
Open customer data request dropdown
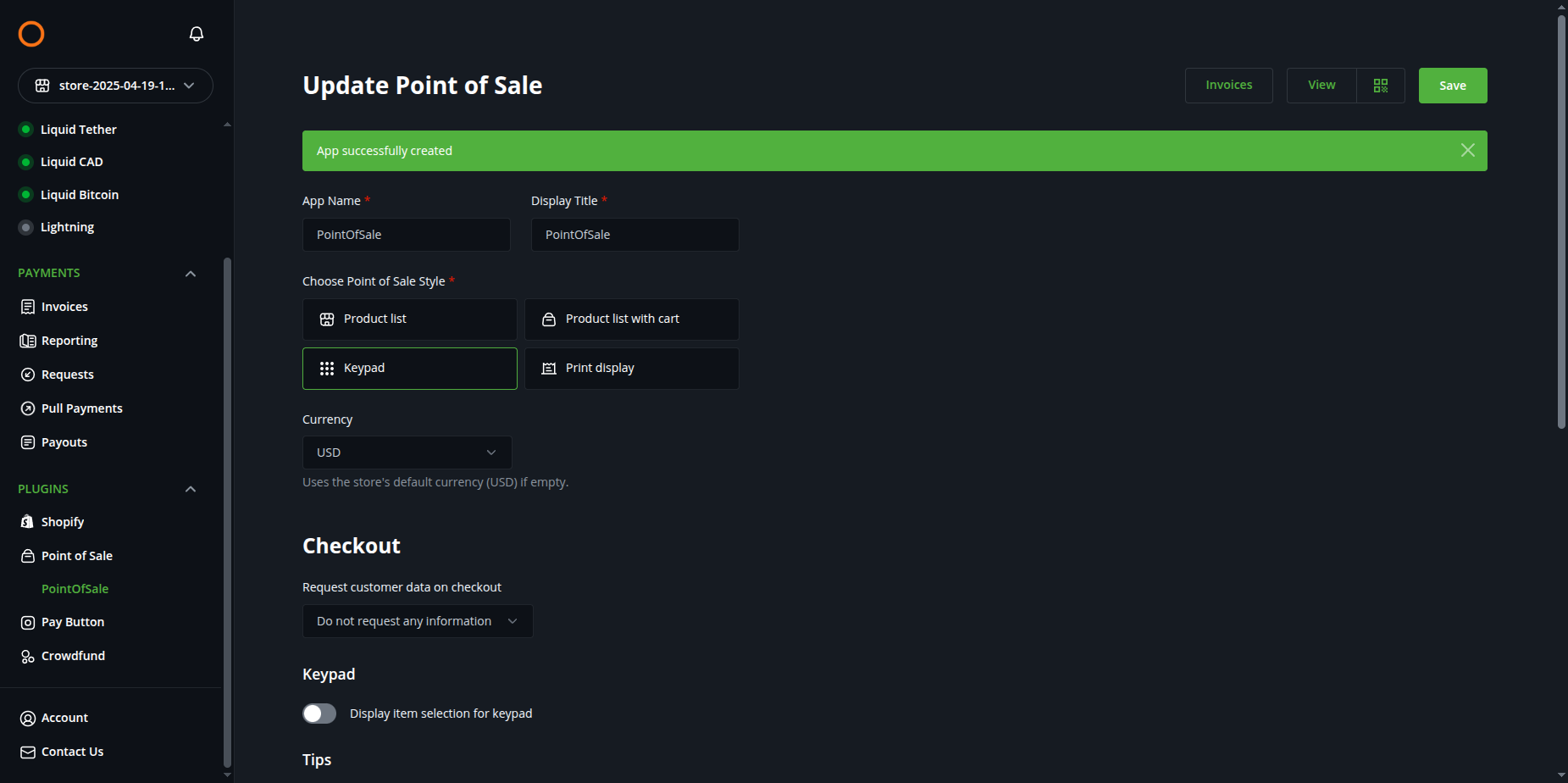pos(418,621)
